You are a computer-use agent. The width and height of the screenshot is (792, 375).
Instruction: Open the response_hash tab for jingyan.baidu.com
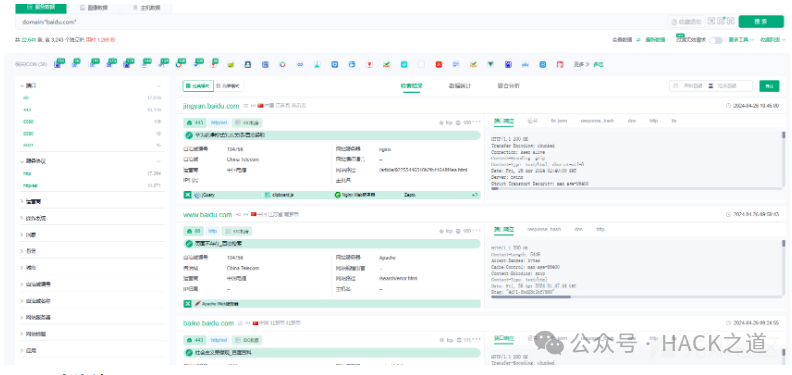tap(598, 121)
